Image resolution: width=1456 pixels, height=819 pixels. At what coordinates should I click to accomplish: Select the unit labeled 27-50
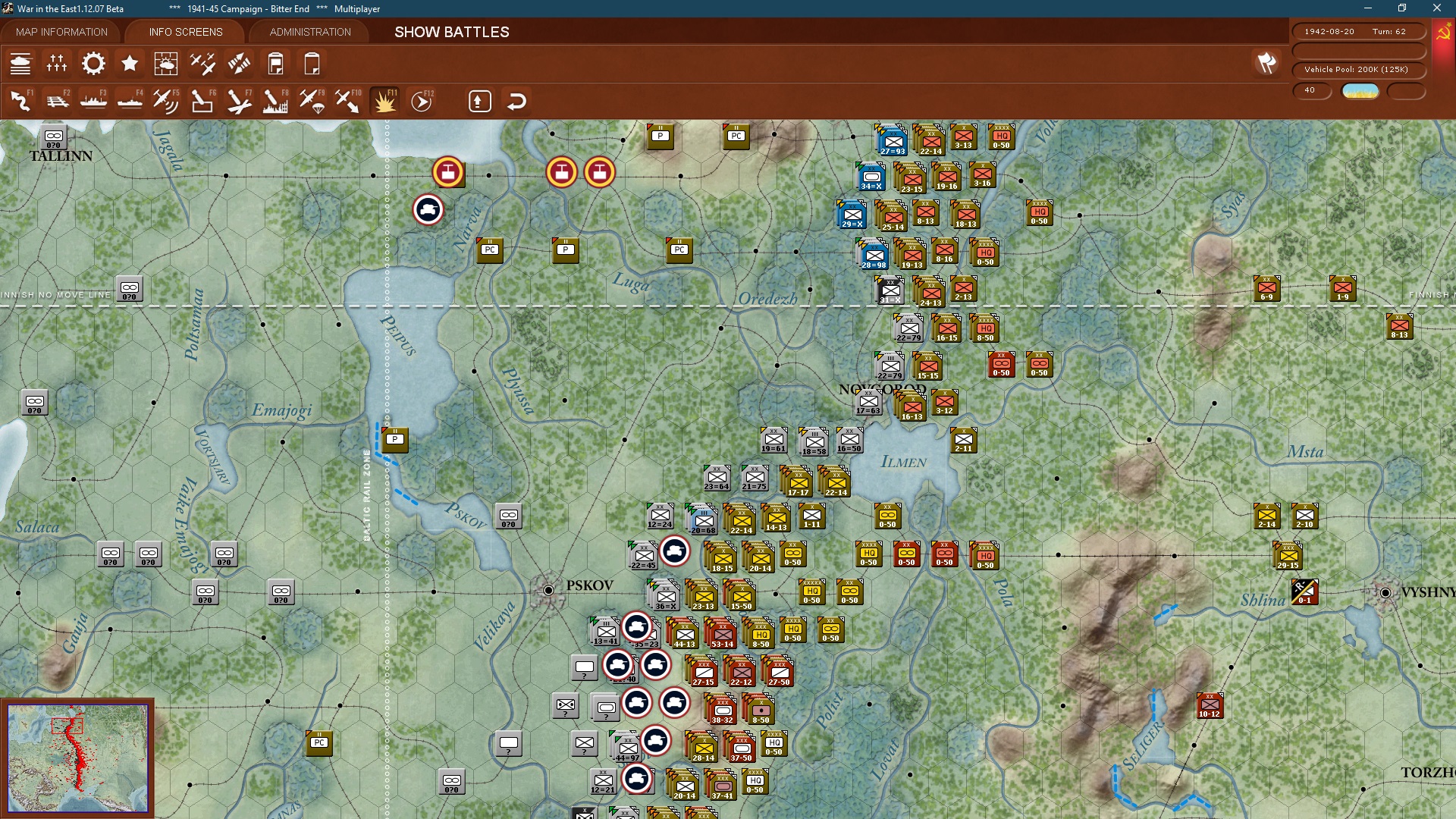(x=779, y=672)
